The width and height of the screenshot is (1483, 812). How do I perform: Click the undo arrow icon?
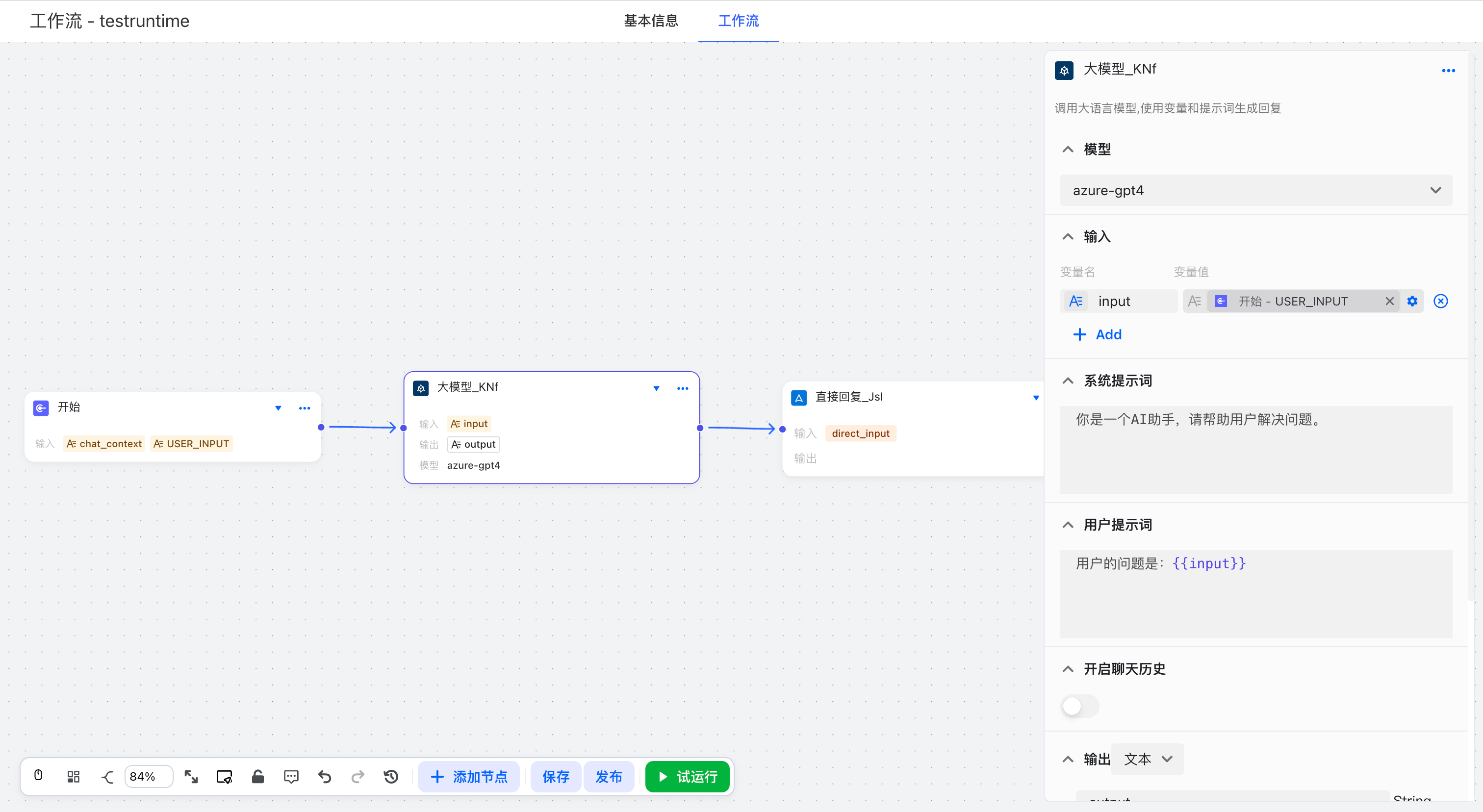(x=325, y=776)
